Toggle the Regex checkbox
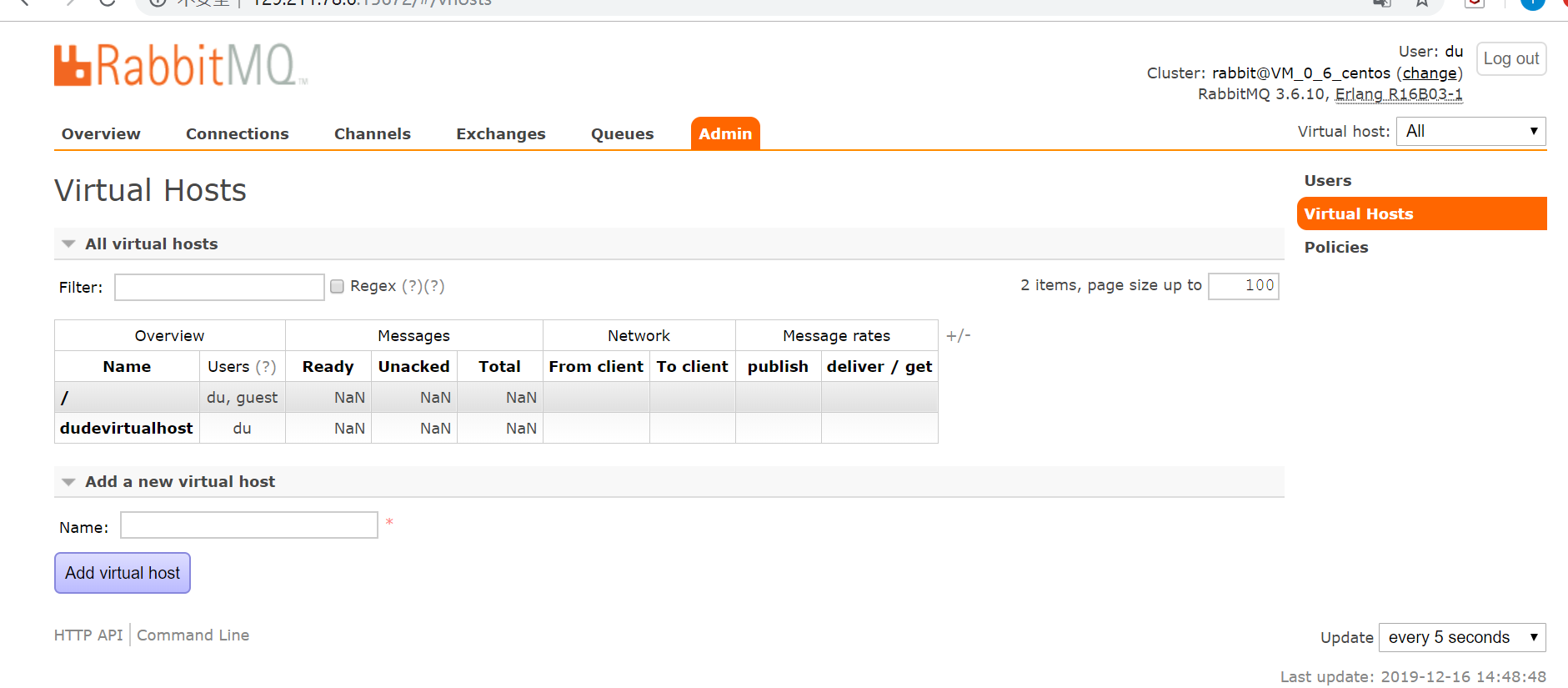The width and height of the screenshot is (1568, 688). 337,286
